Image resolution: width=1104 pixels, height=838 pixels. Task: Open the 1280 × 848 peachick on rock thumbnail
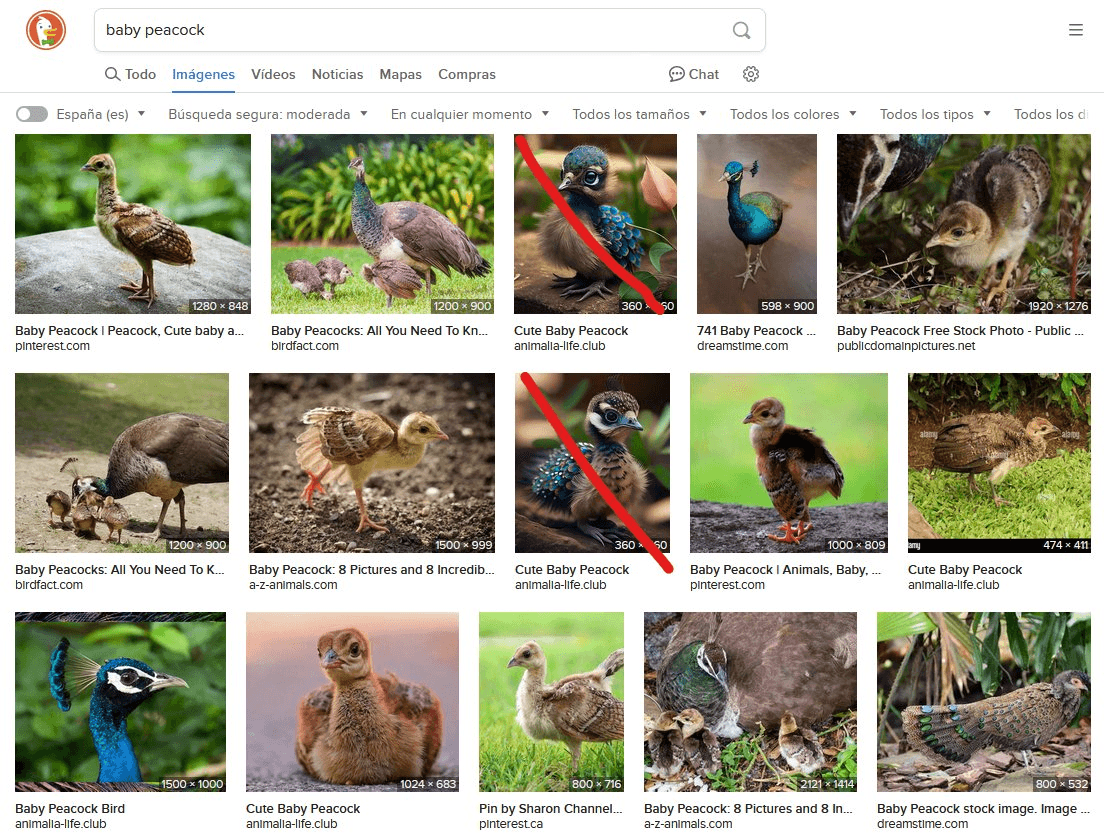click(133, 224)
